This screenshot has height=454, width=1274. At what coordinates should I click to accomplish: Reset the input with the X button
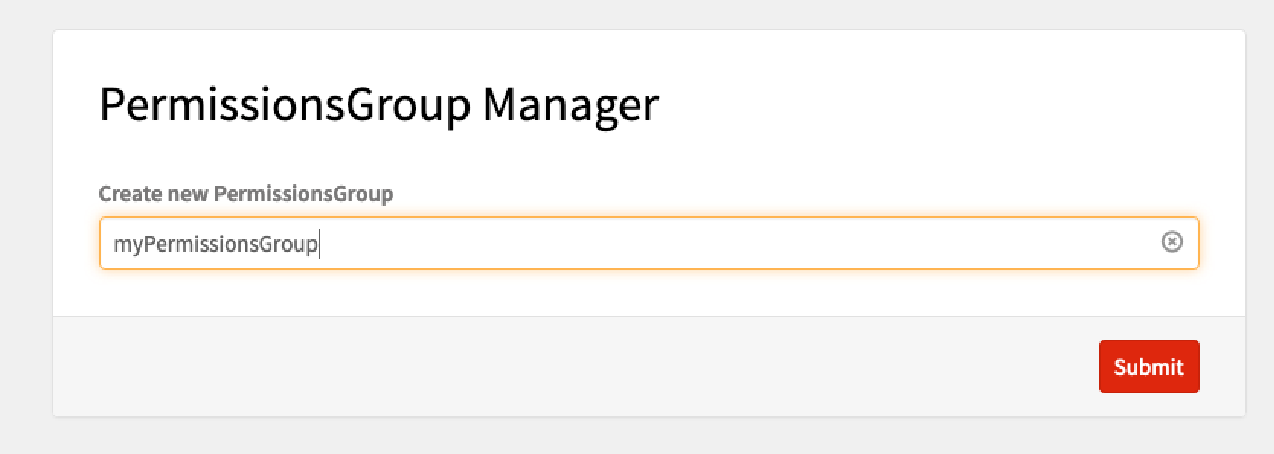(1172, 242)
